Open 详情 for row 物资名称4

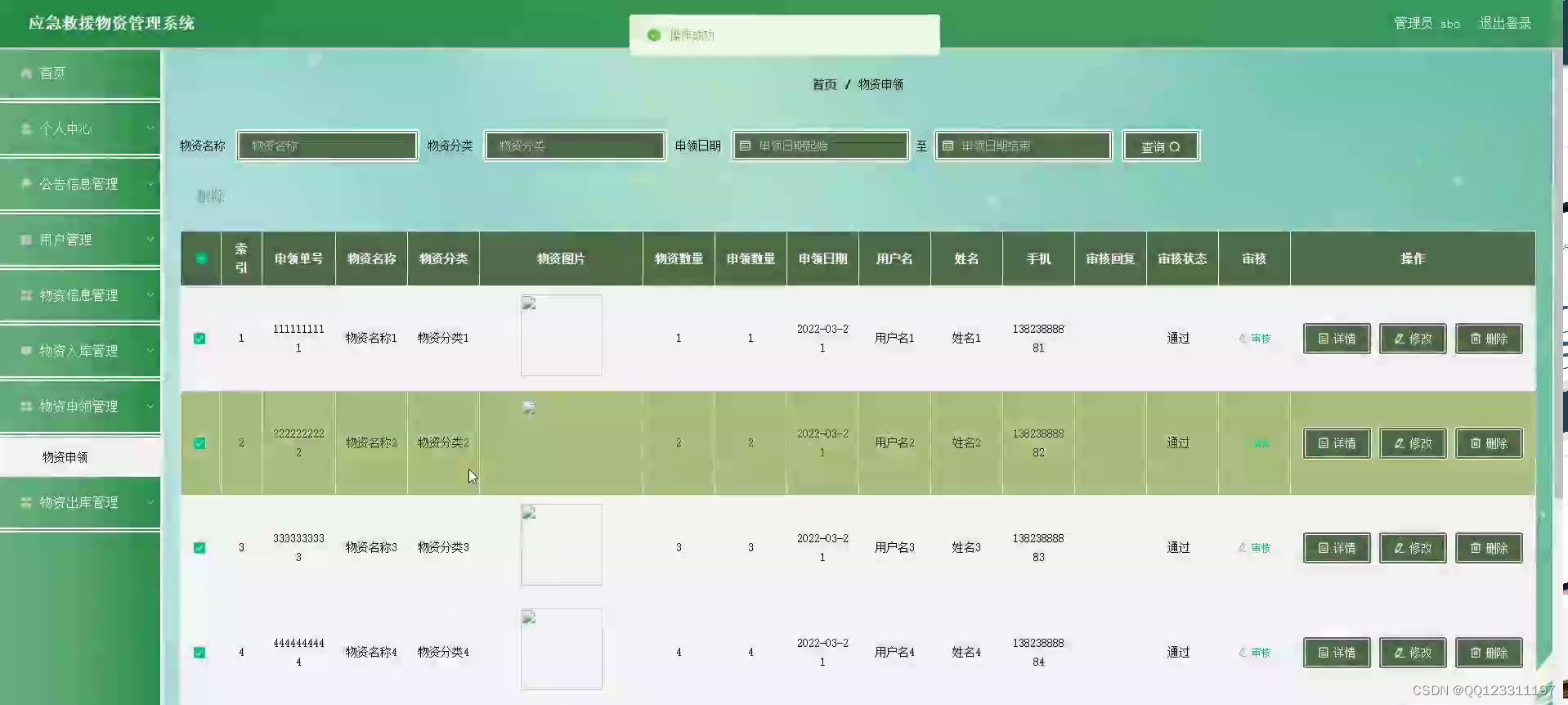[1337, 653]
